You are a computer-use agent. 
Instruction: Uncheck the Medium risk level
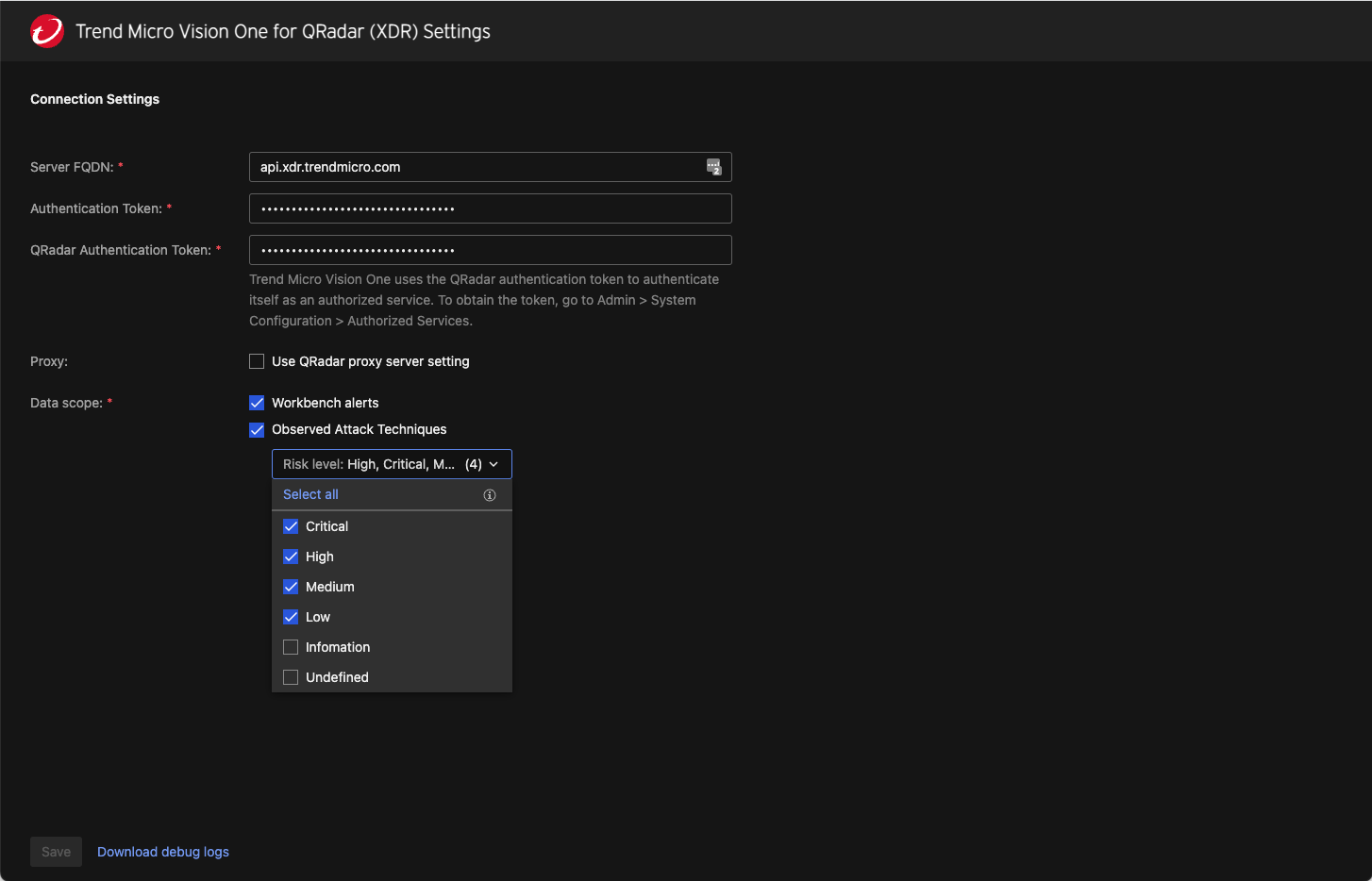click(x=291, y=587)
